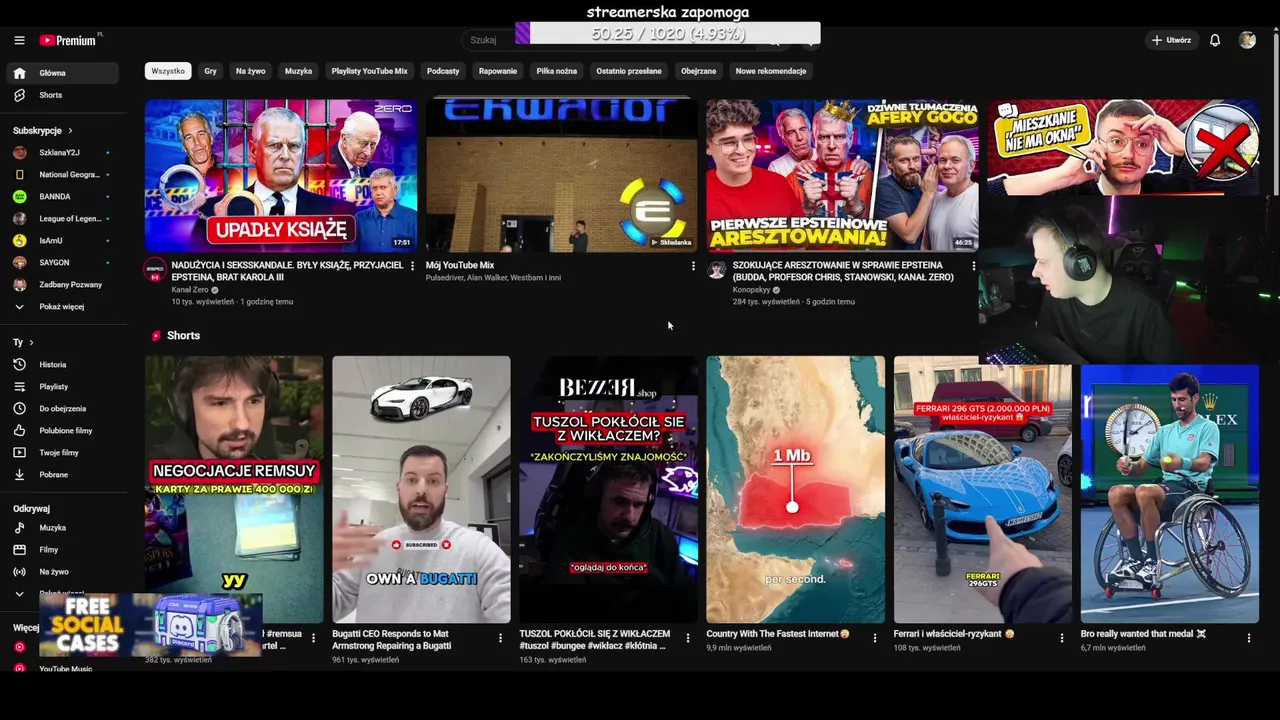The image size is (1280, 720).
Task: Open Filmy under Odkrywaj
Action: click(62, 550)
